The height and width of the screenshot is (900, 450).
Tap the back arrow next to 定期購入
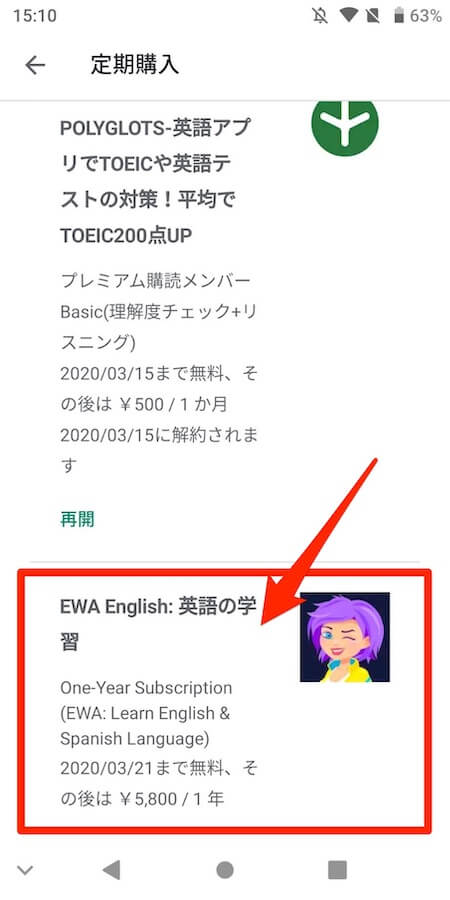(35, 65)
